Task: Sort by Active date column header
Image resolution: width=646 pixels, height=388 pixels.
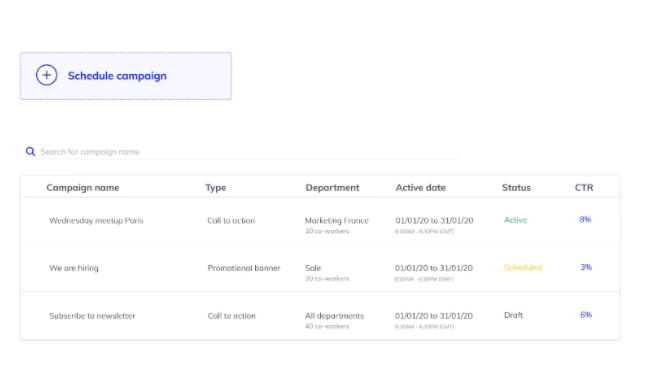Action: click(421, 188)
